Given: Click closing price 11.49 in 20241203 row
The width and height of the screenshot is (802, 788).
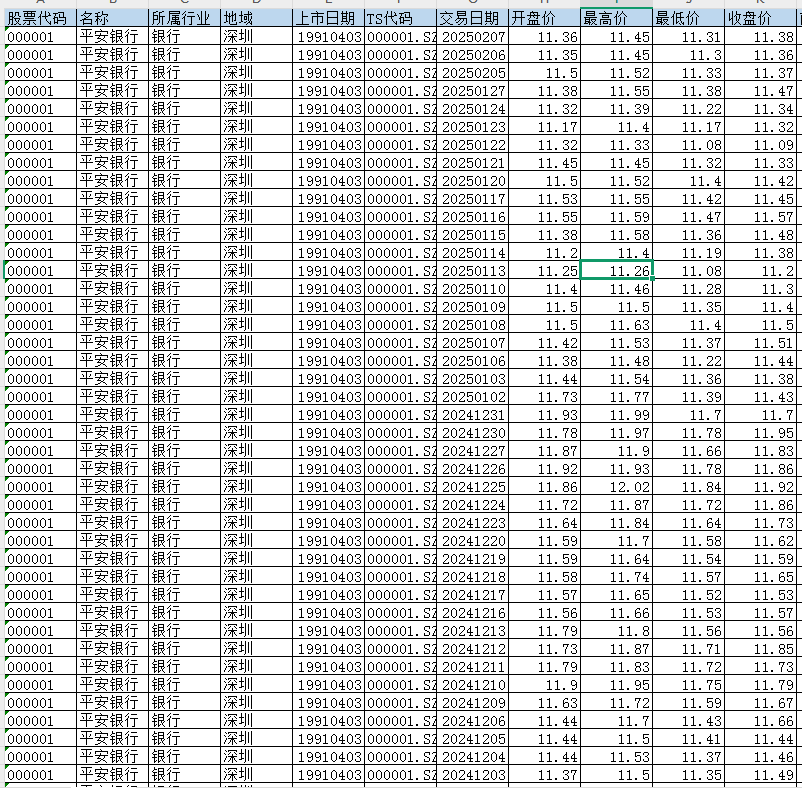Looking at the screenshot, I should (x=761, y=775).
